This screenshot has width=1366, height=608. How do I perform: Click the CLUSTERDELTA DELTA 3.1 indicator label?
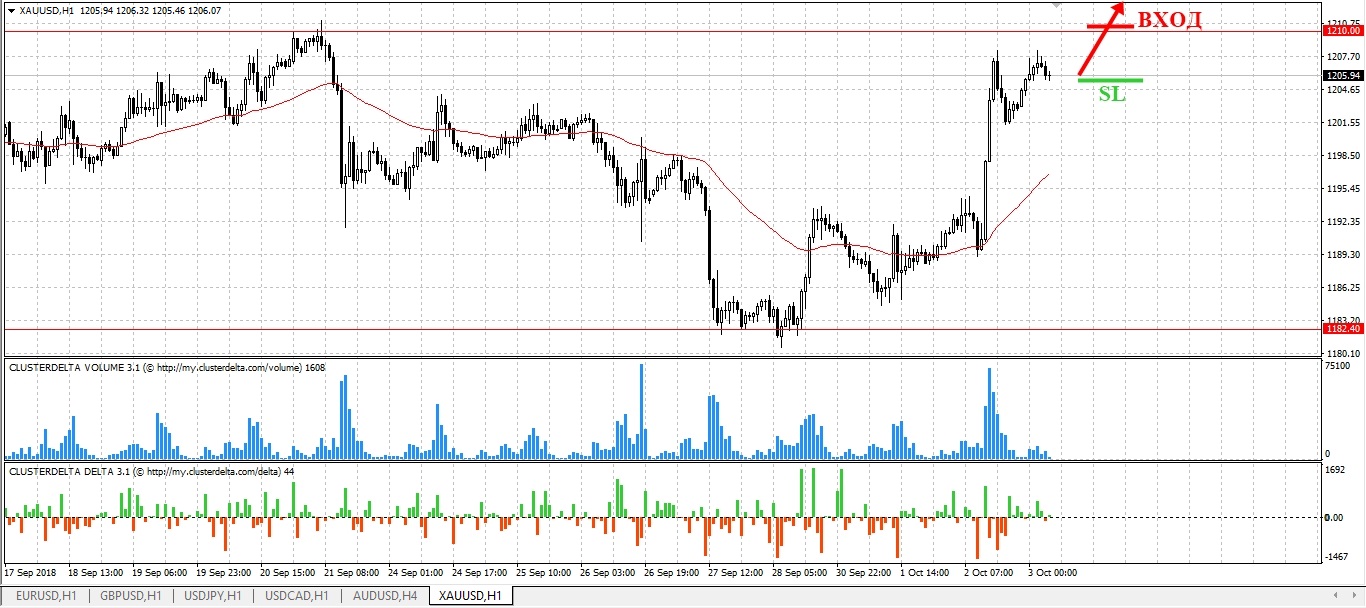[x=150, y=471]
